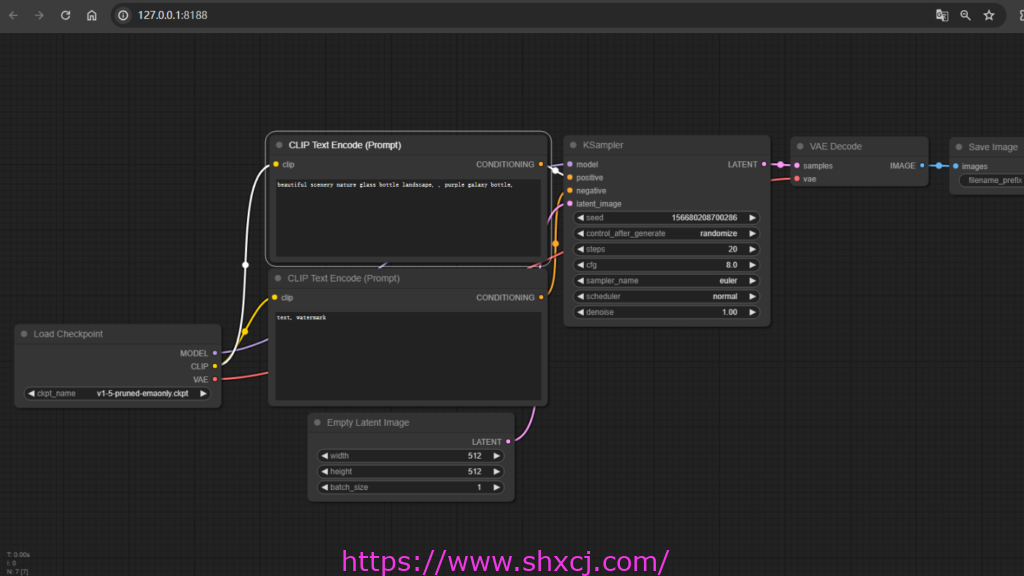Click the browser forward arrow

click(39, 15)
